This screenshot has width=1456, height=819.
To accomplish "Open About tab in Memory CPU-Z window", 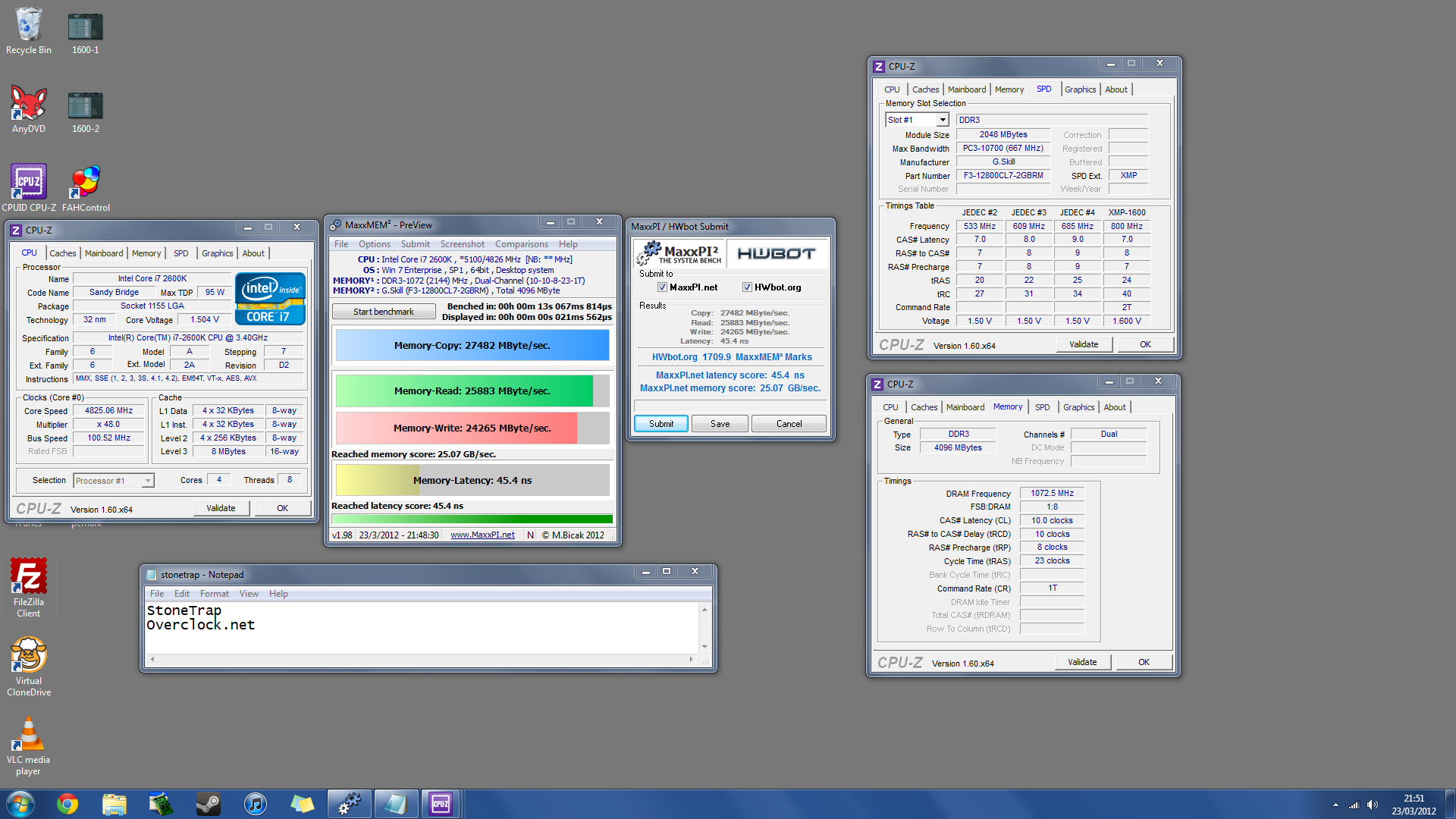I will click(1115, 407).
